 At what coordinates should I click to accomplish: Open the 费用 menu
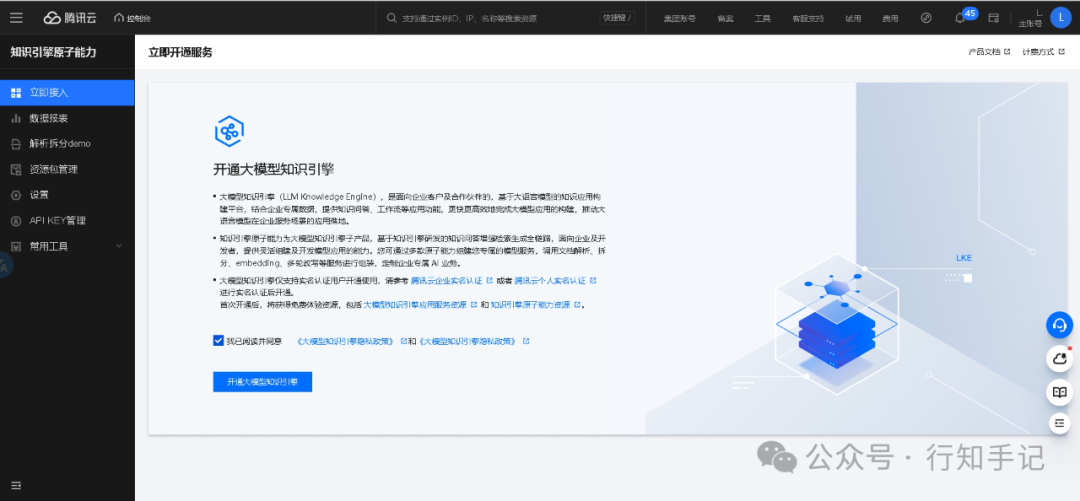click(890, 19)
